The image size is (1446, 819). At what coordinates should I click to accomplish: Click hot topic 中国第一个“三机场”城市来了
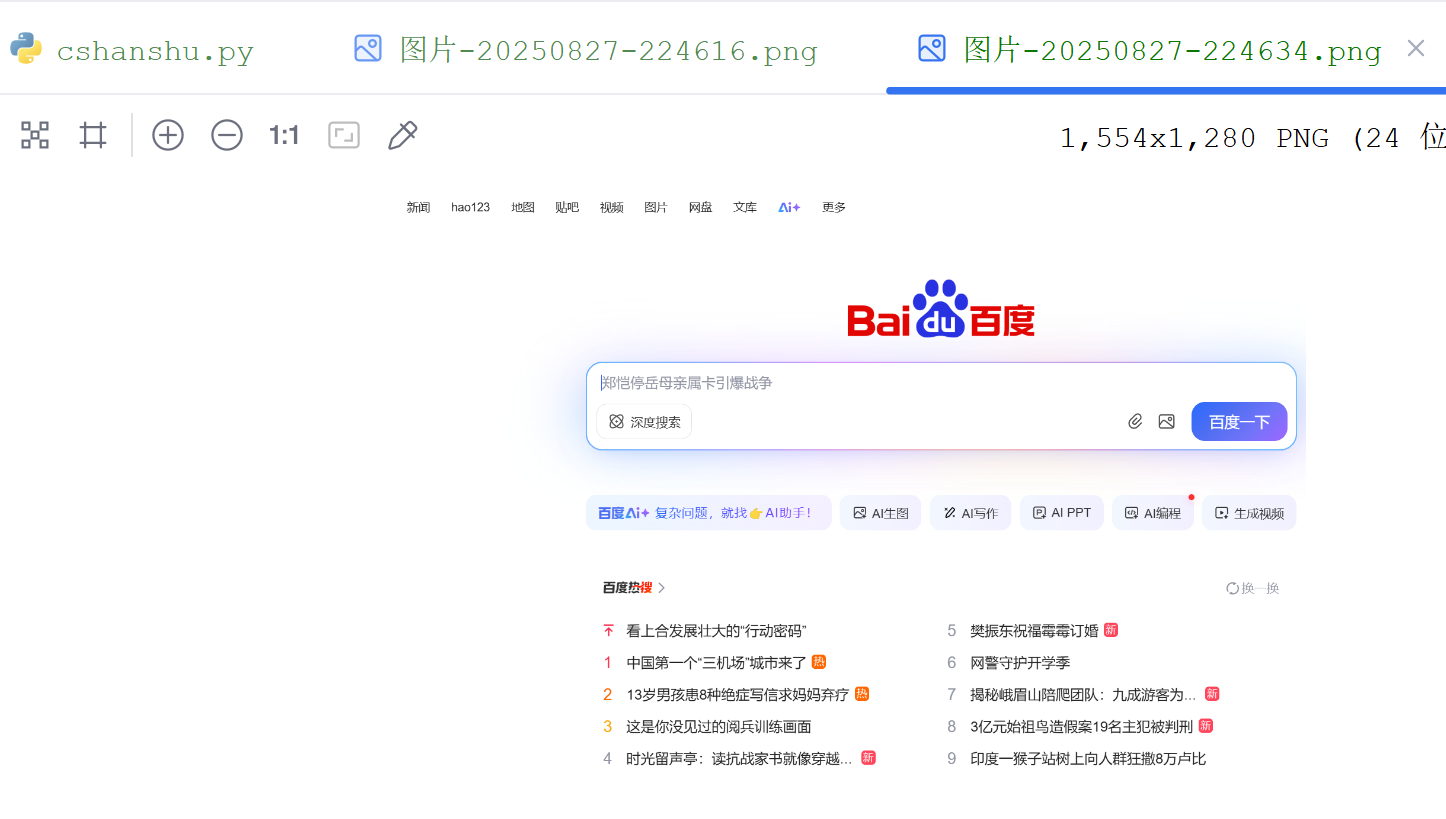pos(716,663)
